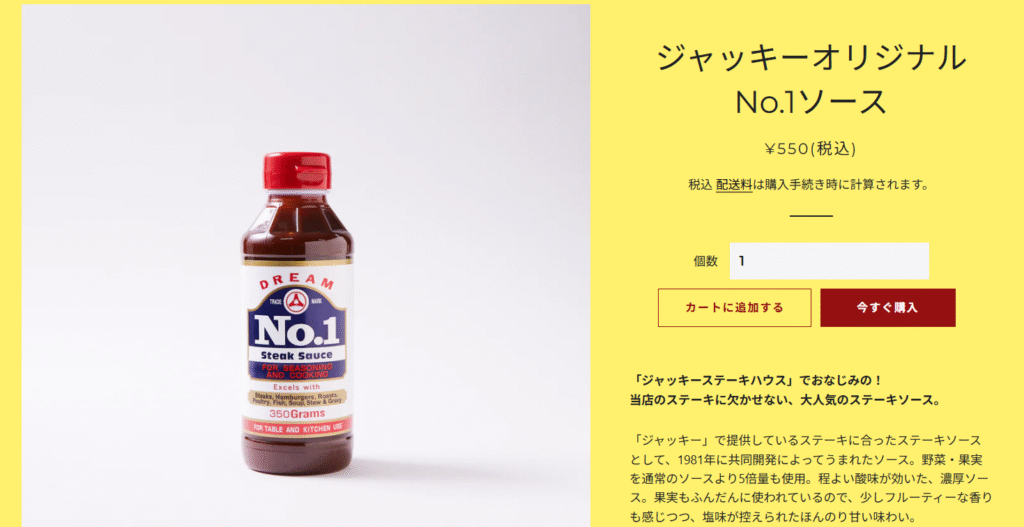Focus the 個数 quantity input field
Image resolution: width=1024 pixels, height=527 pixels.
[829, 261]
